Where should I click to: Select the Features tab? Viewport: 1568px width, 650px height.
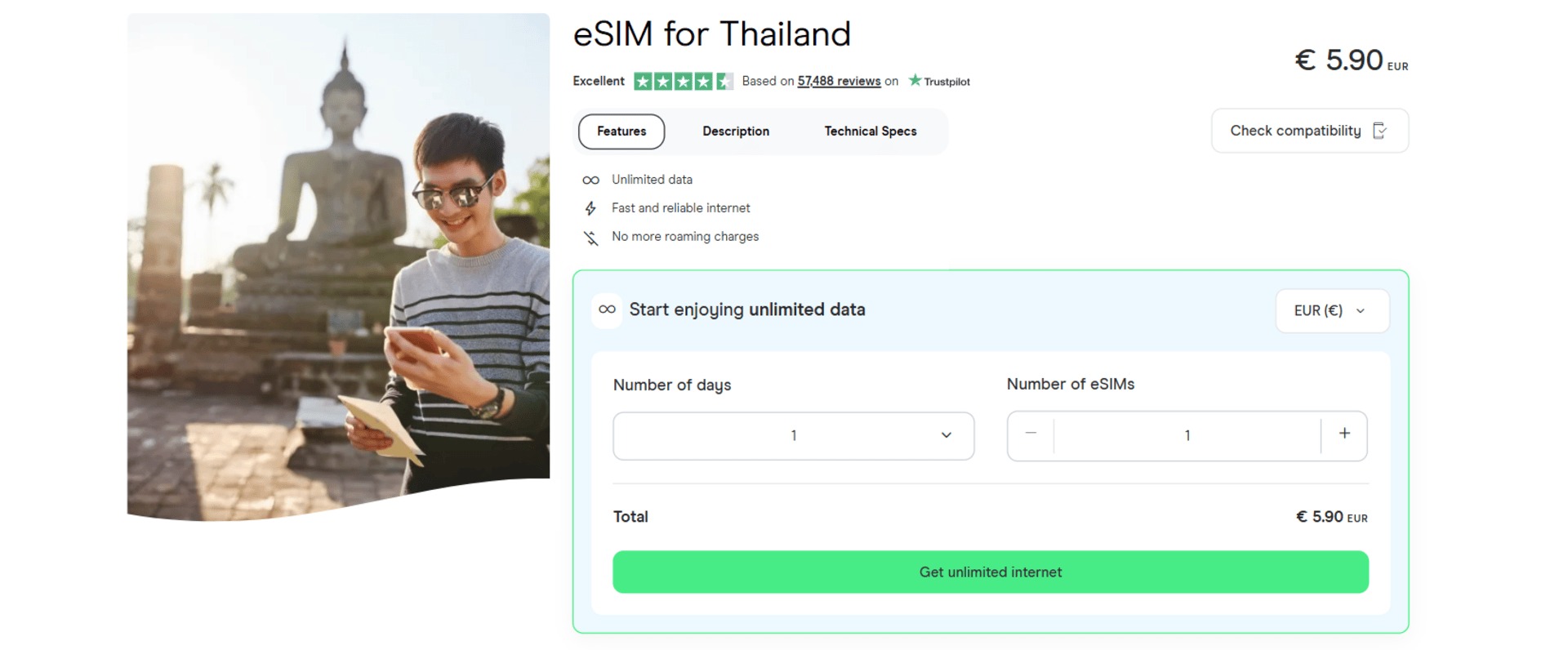621,131
